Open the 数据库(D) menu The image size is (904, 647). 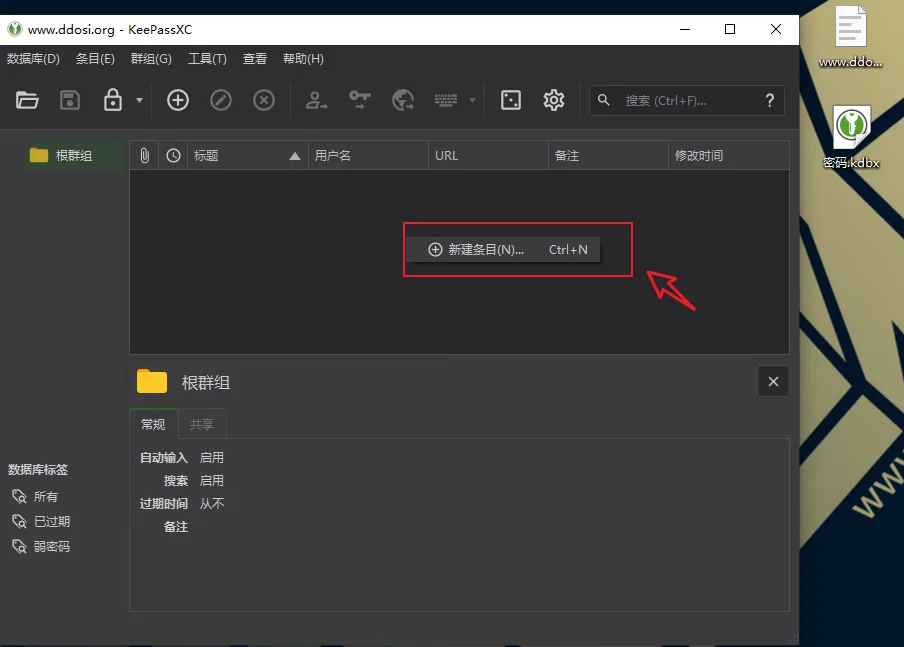[33, 59]
